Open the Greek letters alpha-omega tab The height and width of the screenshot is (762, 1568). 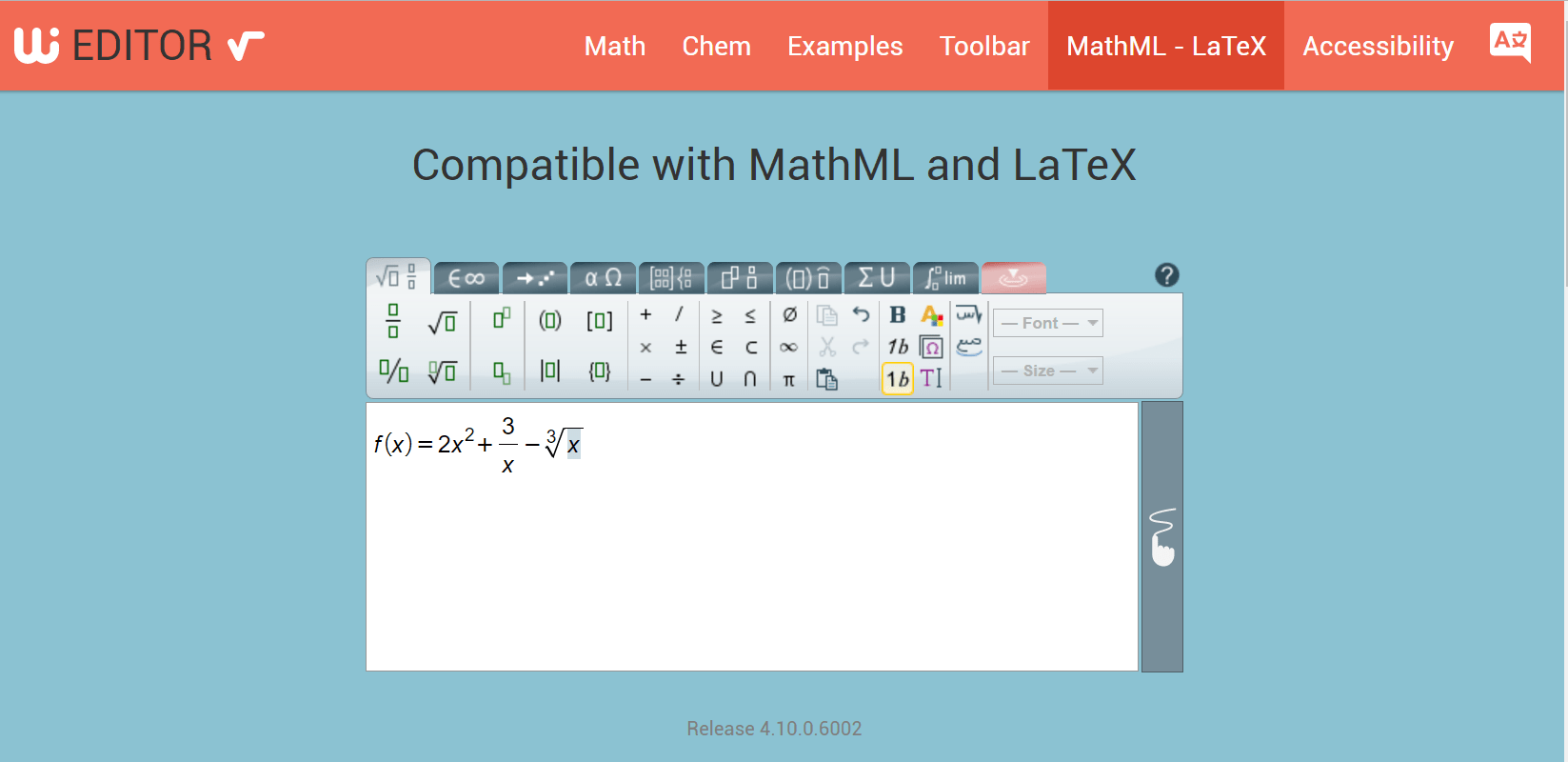[604, 278]
